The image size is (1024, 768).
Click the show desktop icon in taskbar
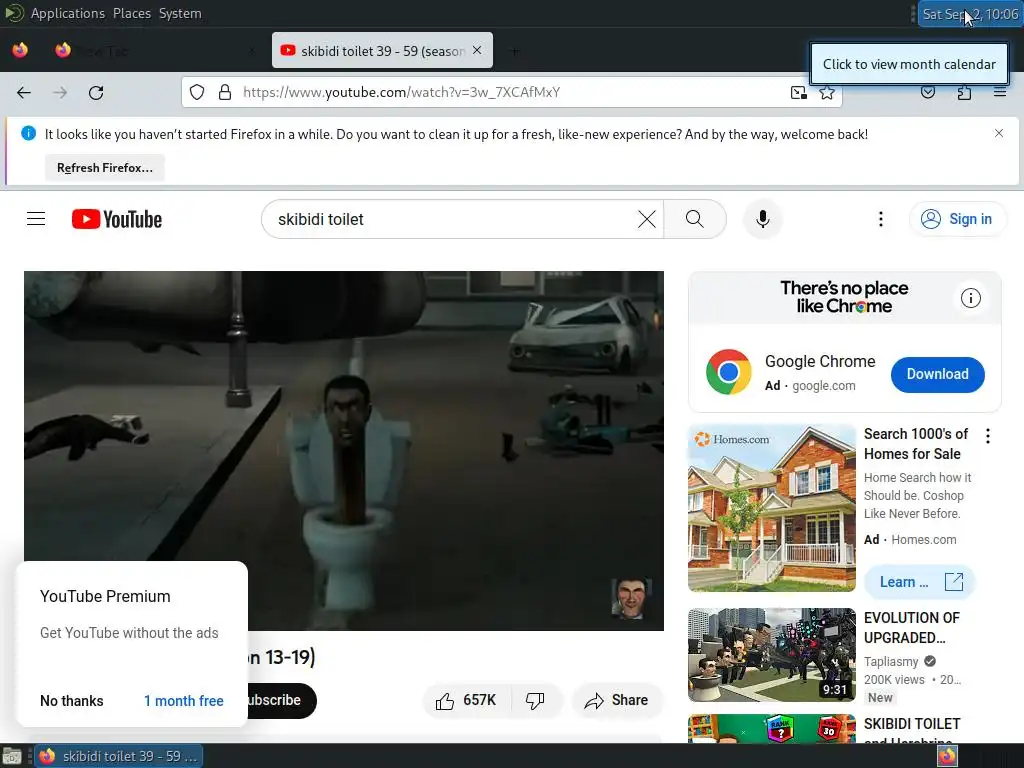pyautogui.click(x=12, y=756)
